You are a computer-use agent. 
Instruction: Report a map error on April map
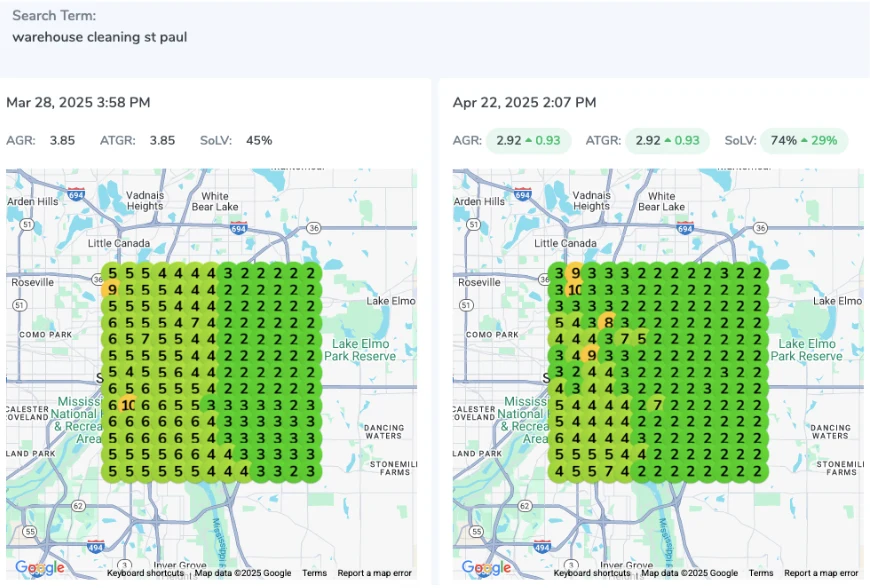(821, 573)
